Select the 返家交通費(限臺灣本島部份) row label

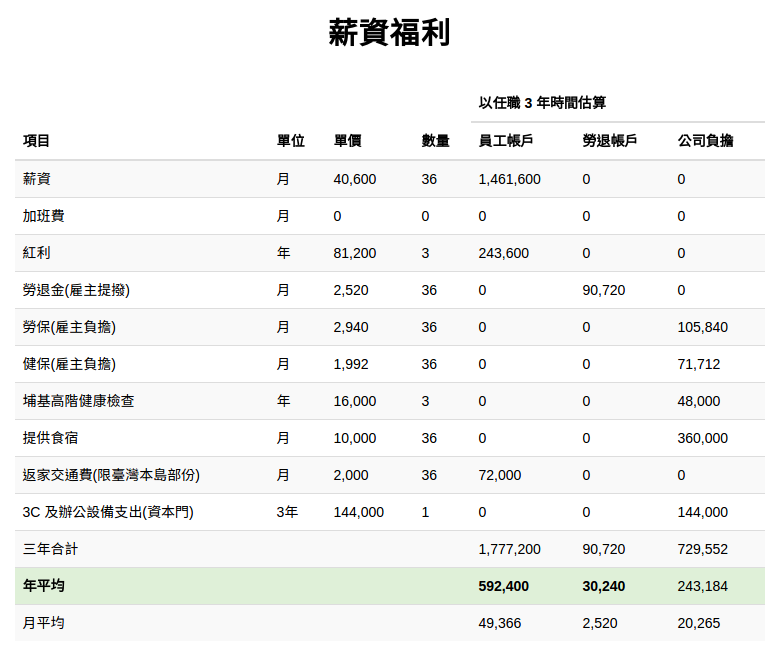pos(111,475)
